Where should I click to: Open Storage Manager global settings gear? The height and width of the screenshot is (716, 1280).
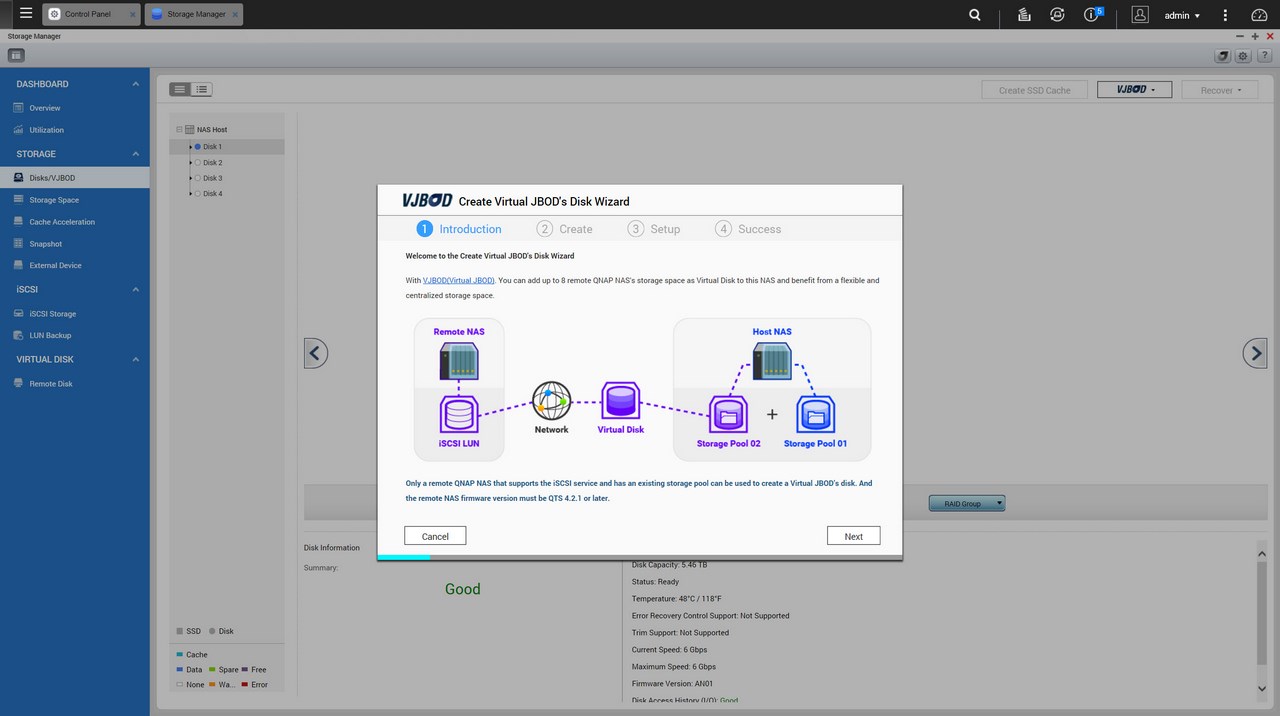click(1243, 56)
